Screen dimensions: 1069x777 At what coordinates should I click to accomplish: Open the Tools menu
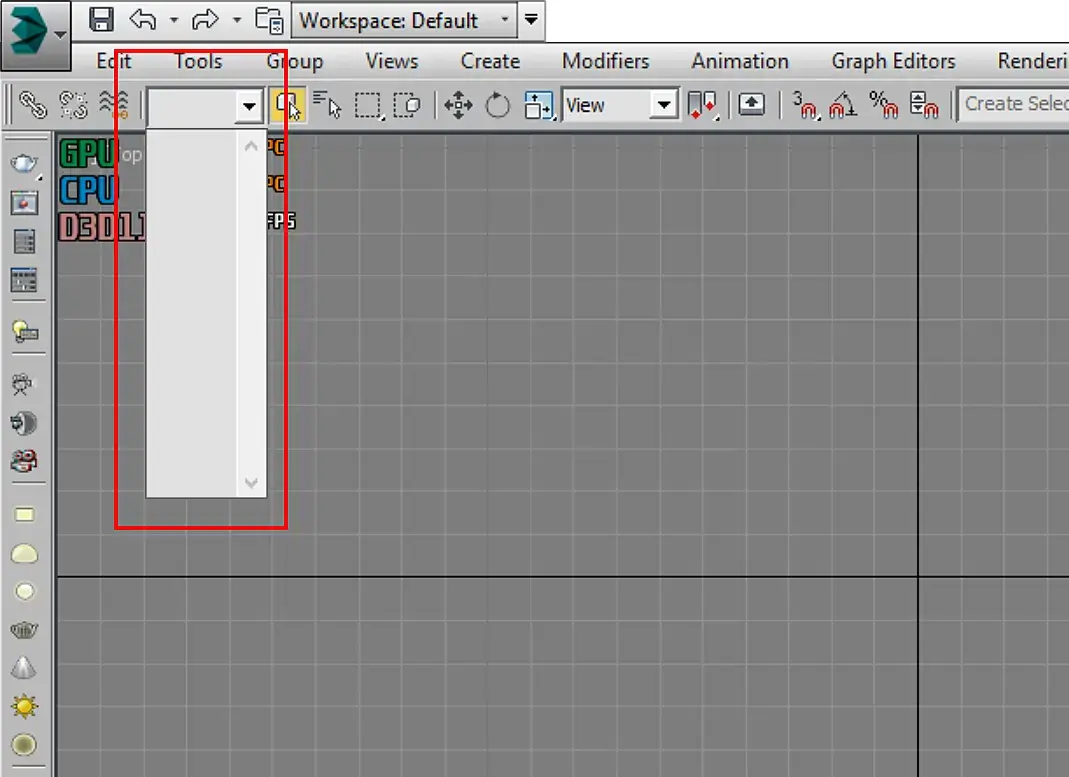coord(198,61)
